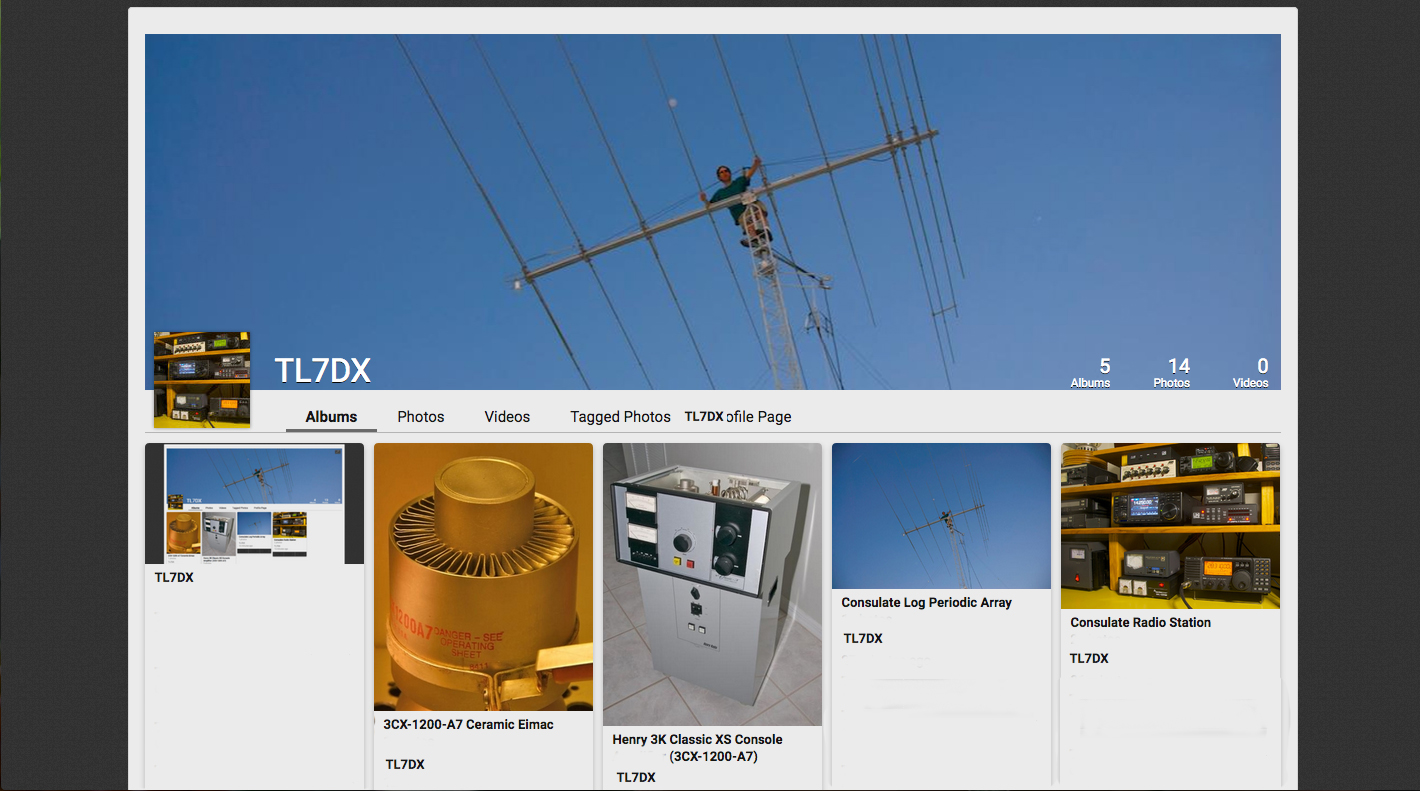
Task: Open the radio station shelf album thumbnail
Action: 1170,526
